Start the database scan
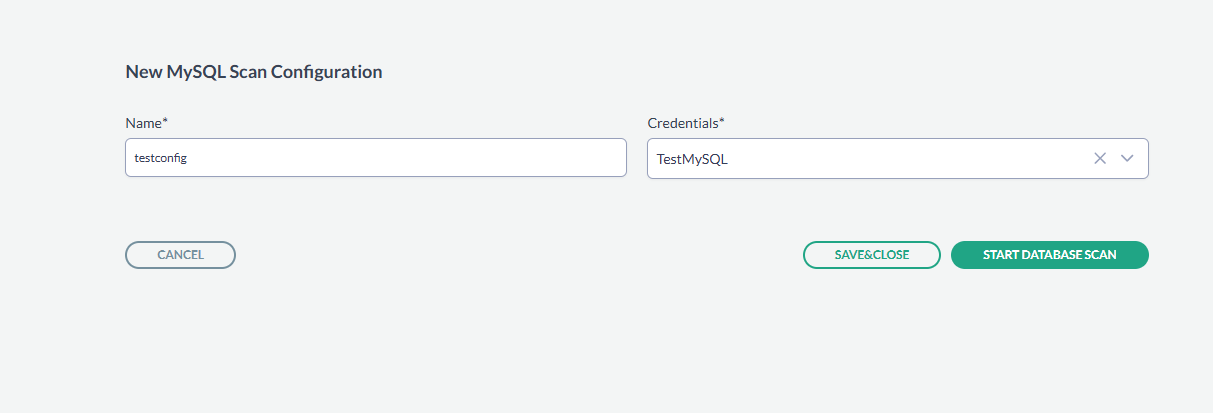 coord(1049,255)
